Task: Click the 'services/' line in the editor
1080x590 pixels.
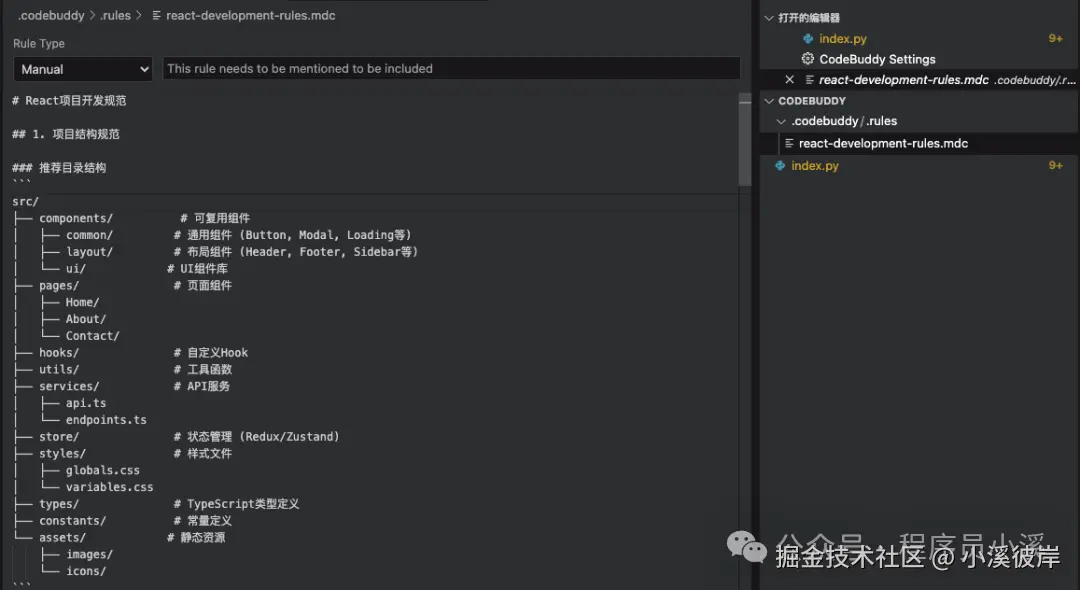Action: coord(69,386)
